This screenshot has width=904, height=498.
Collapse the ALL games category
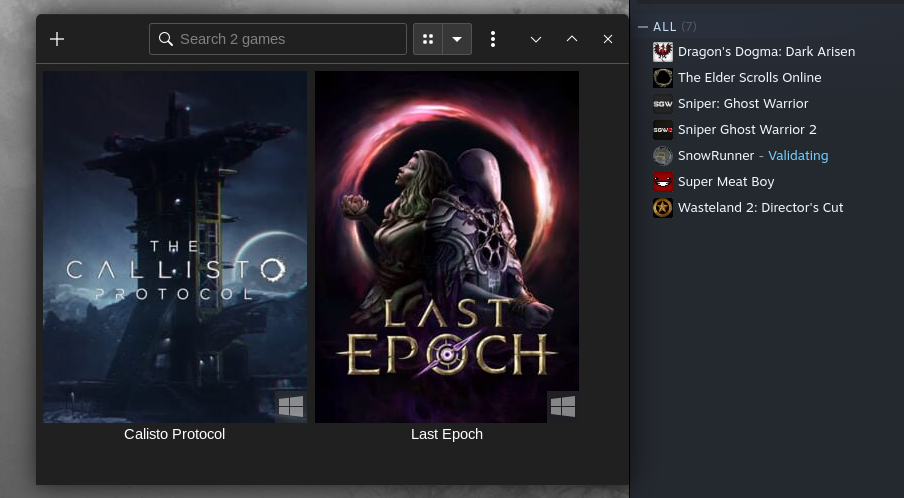click(x=643, y=27)
